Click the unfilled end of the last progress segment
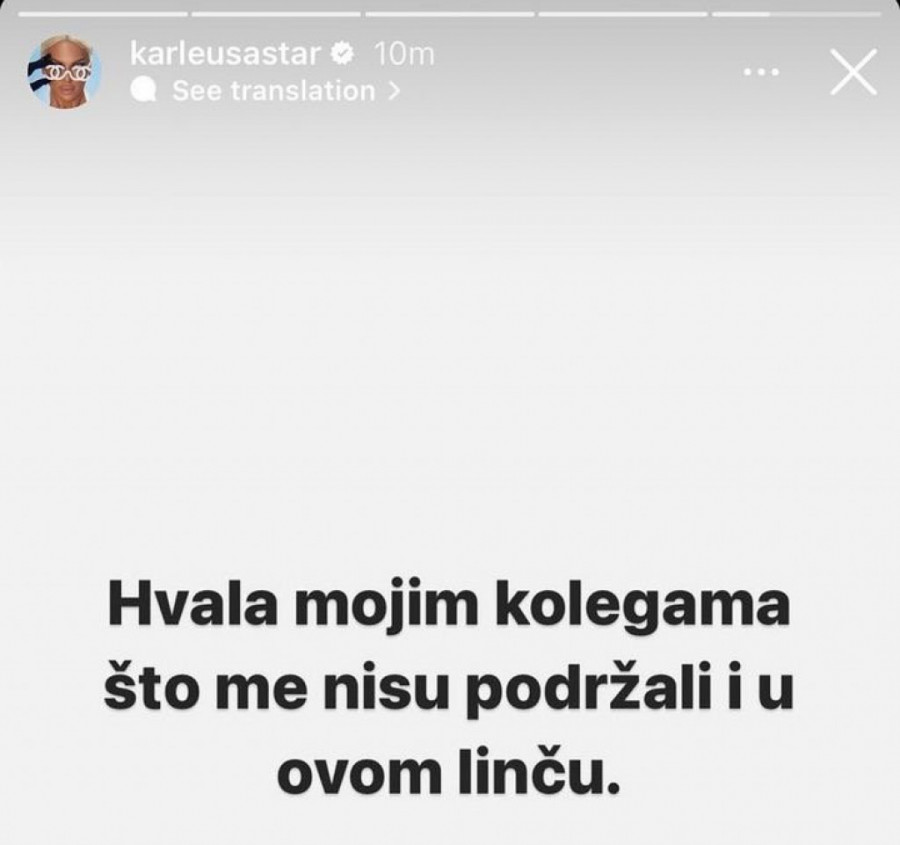Image resolution: width=900 pixels, height=845 pixels. (x=825, y=14)
